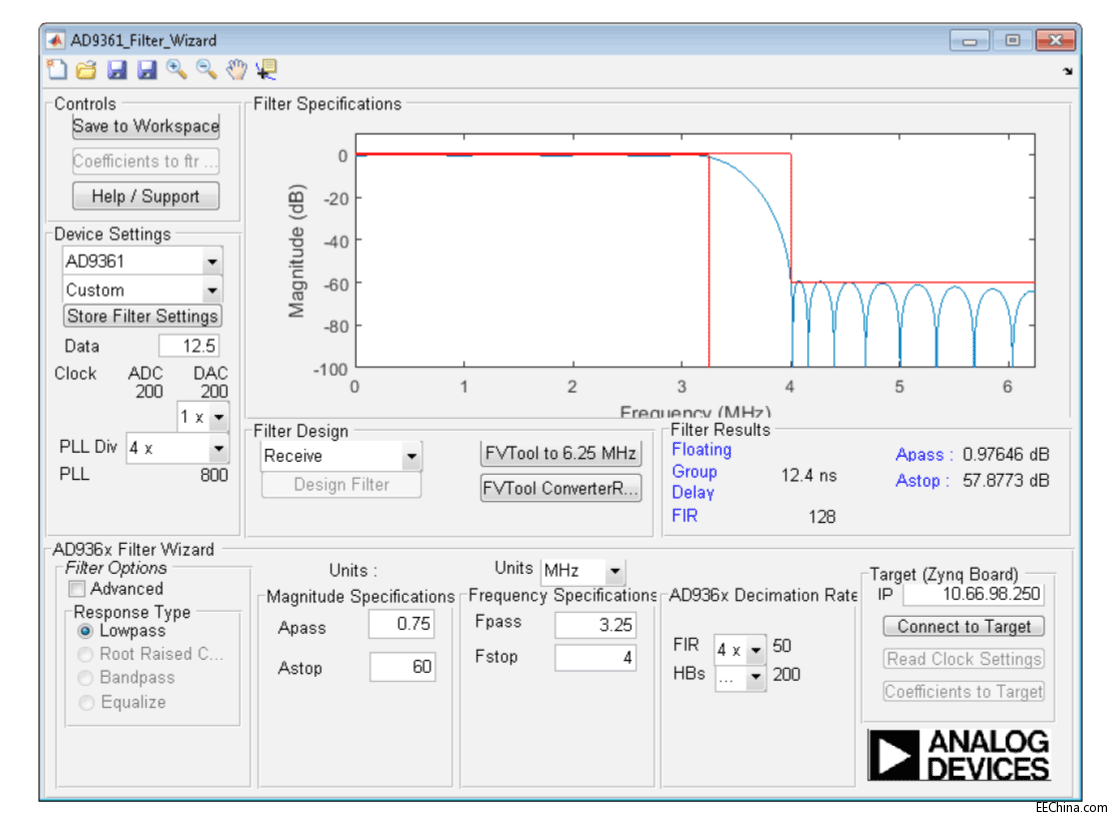Screen dimensions: 1114x821
Task: Click the Astop result 57.8773 dB
Action: point(1005,481)
